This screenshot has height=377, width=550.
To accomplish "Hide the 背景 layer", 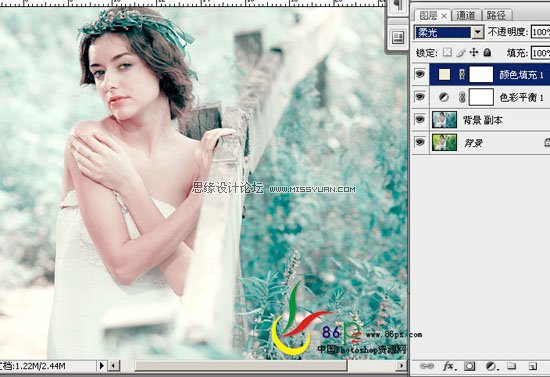I will pyautogui.click(x=420, y=142).
